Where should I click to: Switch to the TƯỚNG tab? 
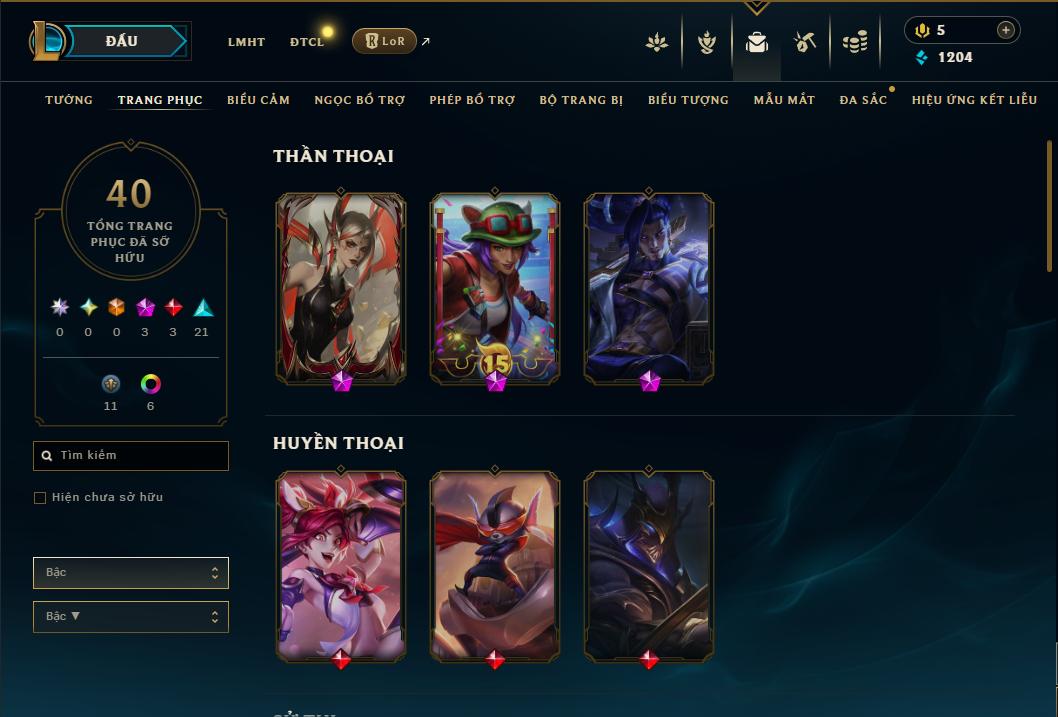(x=69, y=100)
